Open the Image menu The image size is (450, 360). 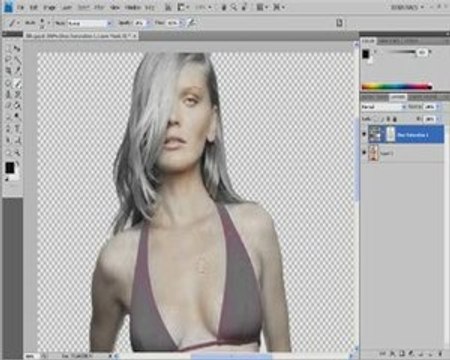point(49,7)
